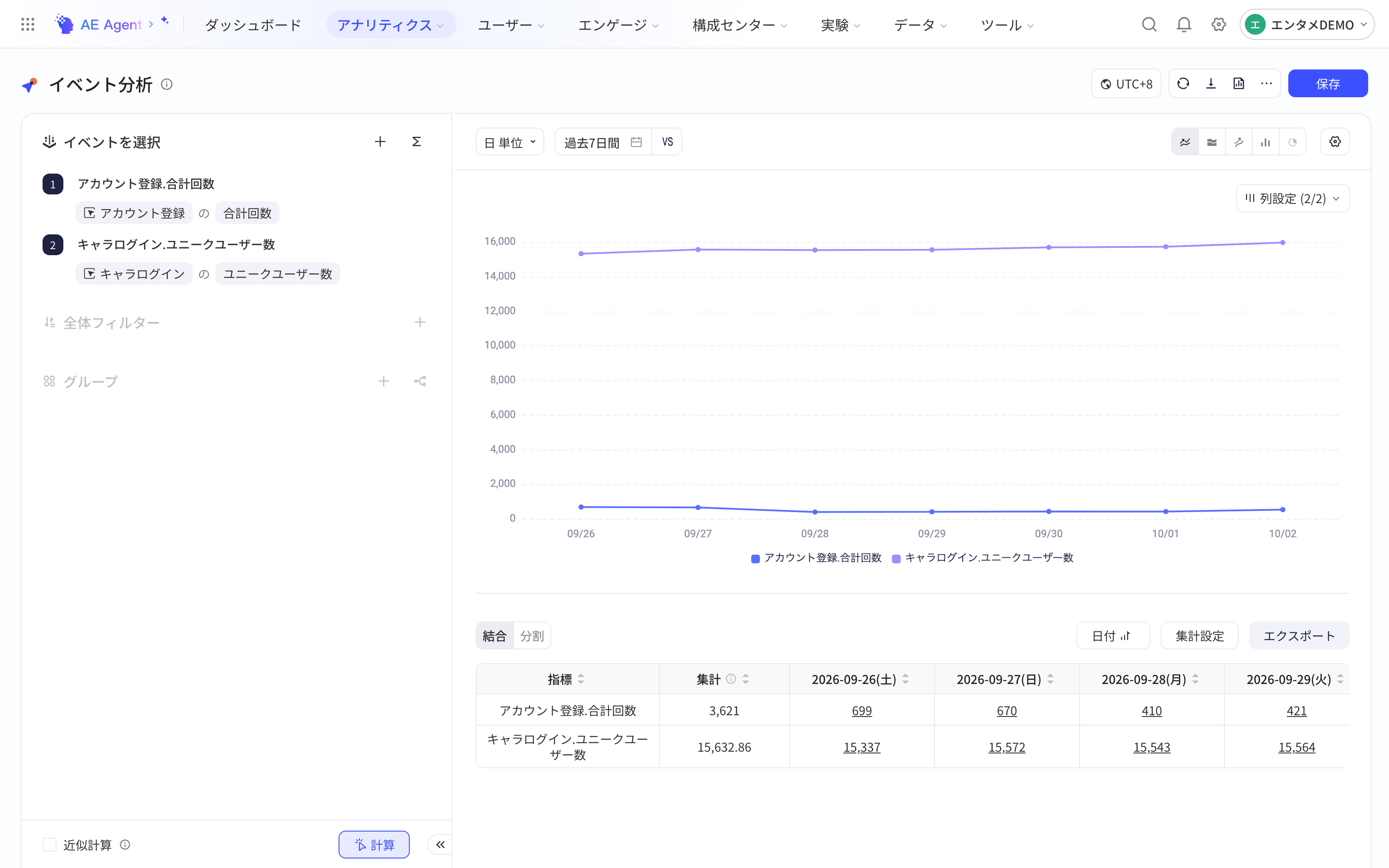Switch table to 結合 view
Viewport: 1389px width, 868px height.
495,636
